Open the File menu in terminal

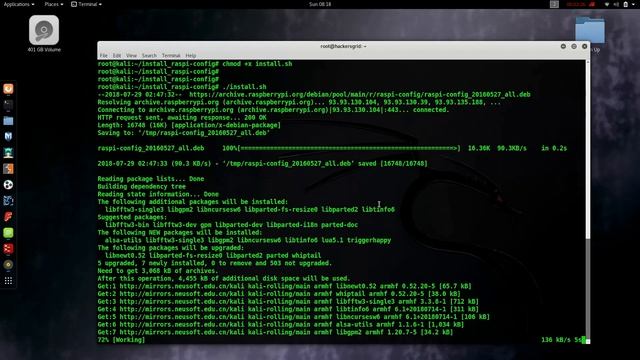[x=104, y=56]
